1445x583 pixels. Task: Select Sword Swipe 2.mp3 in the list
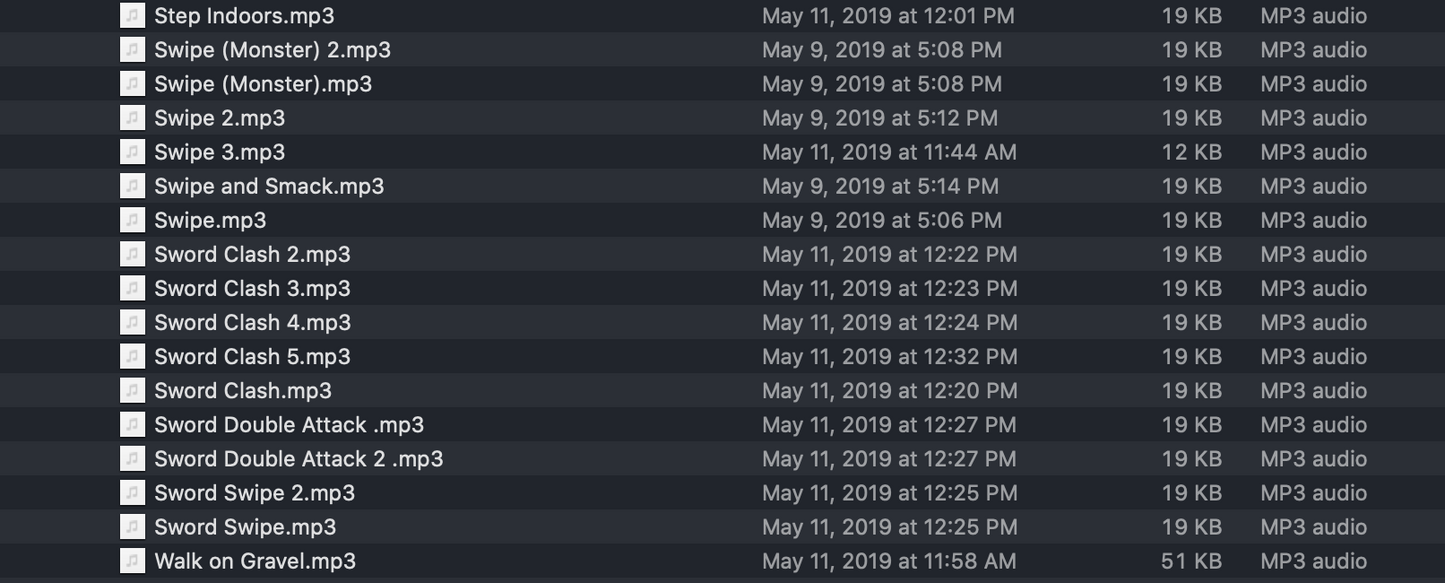pos(254,493)
